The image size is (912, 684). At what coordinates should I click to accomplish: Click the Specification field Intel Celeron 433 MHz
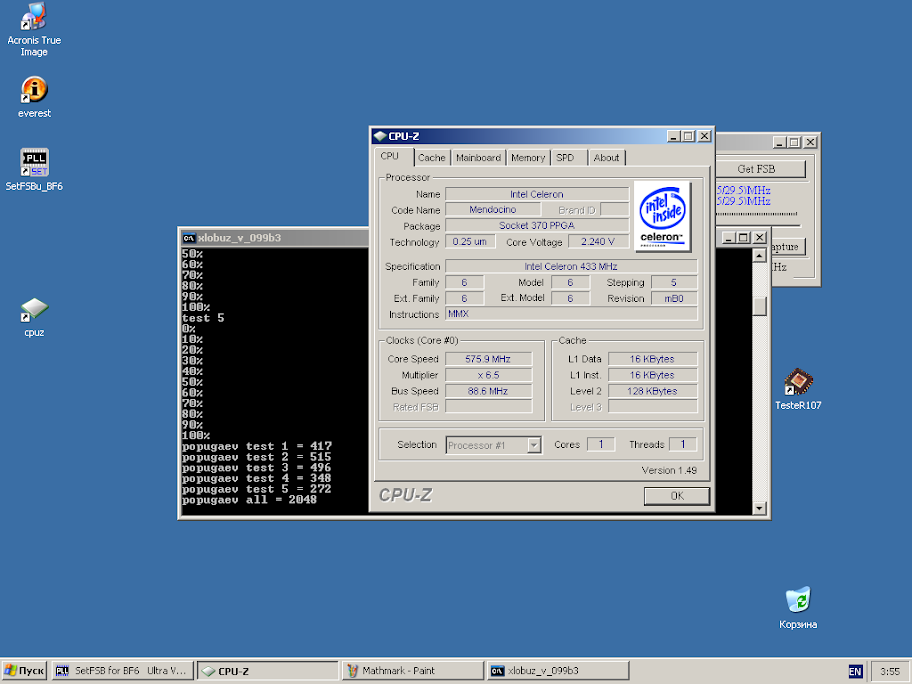coord(571,266)
